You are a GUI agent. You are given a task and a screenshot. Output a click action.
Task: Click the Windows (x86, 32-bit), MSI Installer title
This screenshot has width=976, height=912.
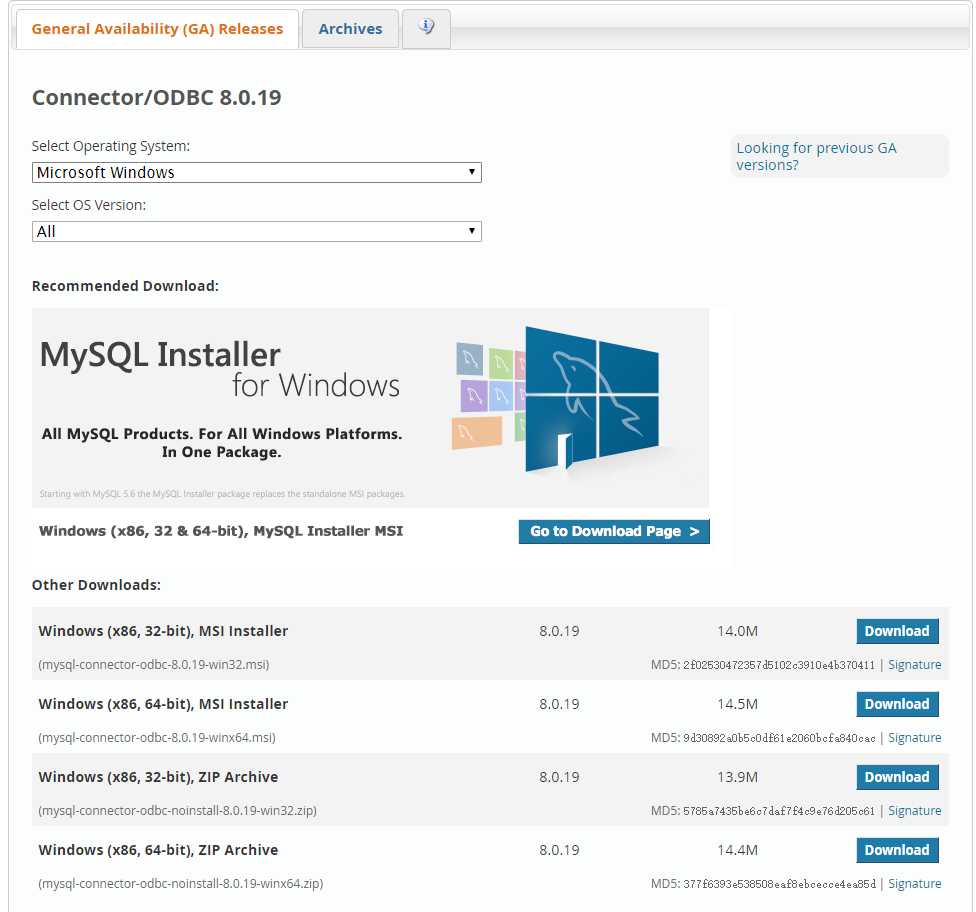163,631
